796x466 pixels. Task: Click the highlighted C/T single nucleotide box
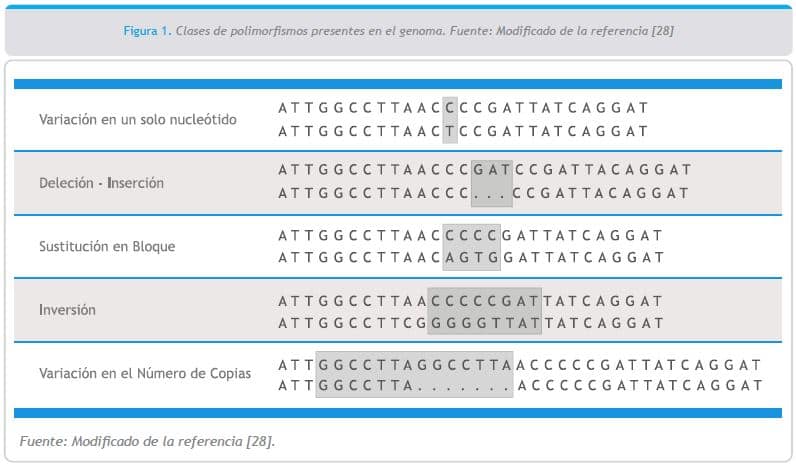click(x=450, y=119)
